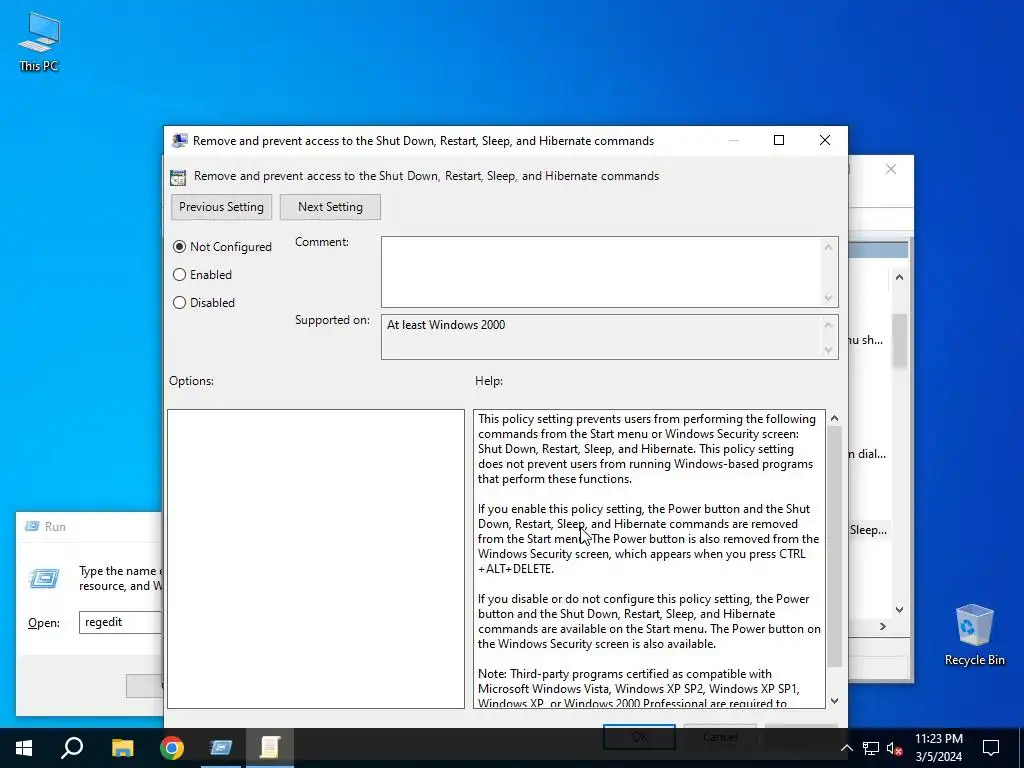Close the background Group Policy window
This screenshot has height=768, width=1024.
[891, 170]
